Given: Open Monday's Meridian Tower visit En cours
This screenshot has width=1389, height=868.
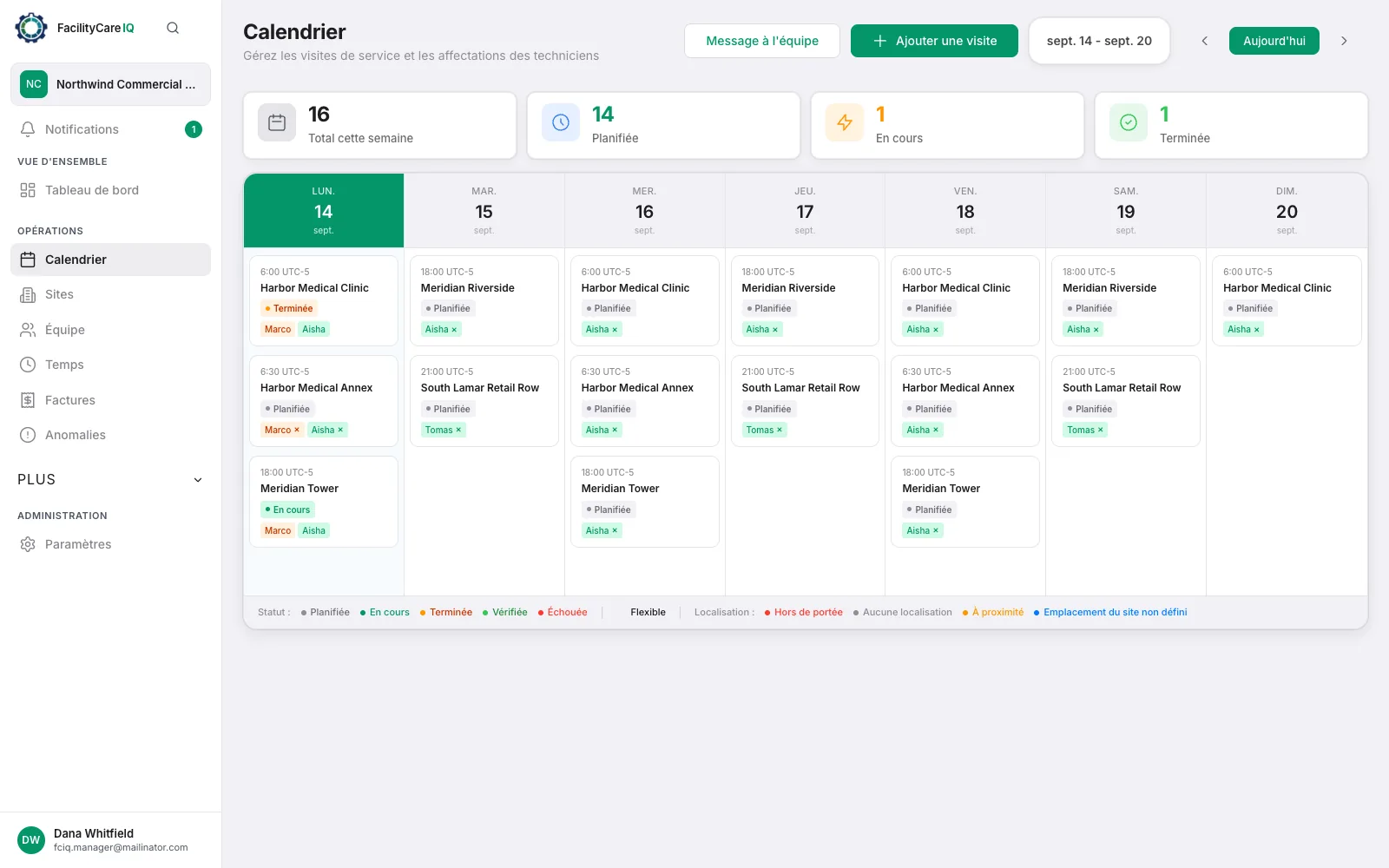Looking at the screenshot, I should (324, 502).
